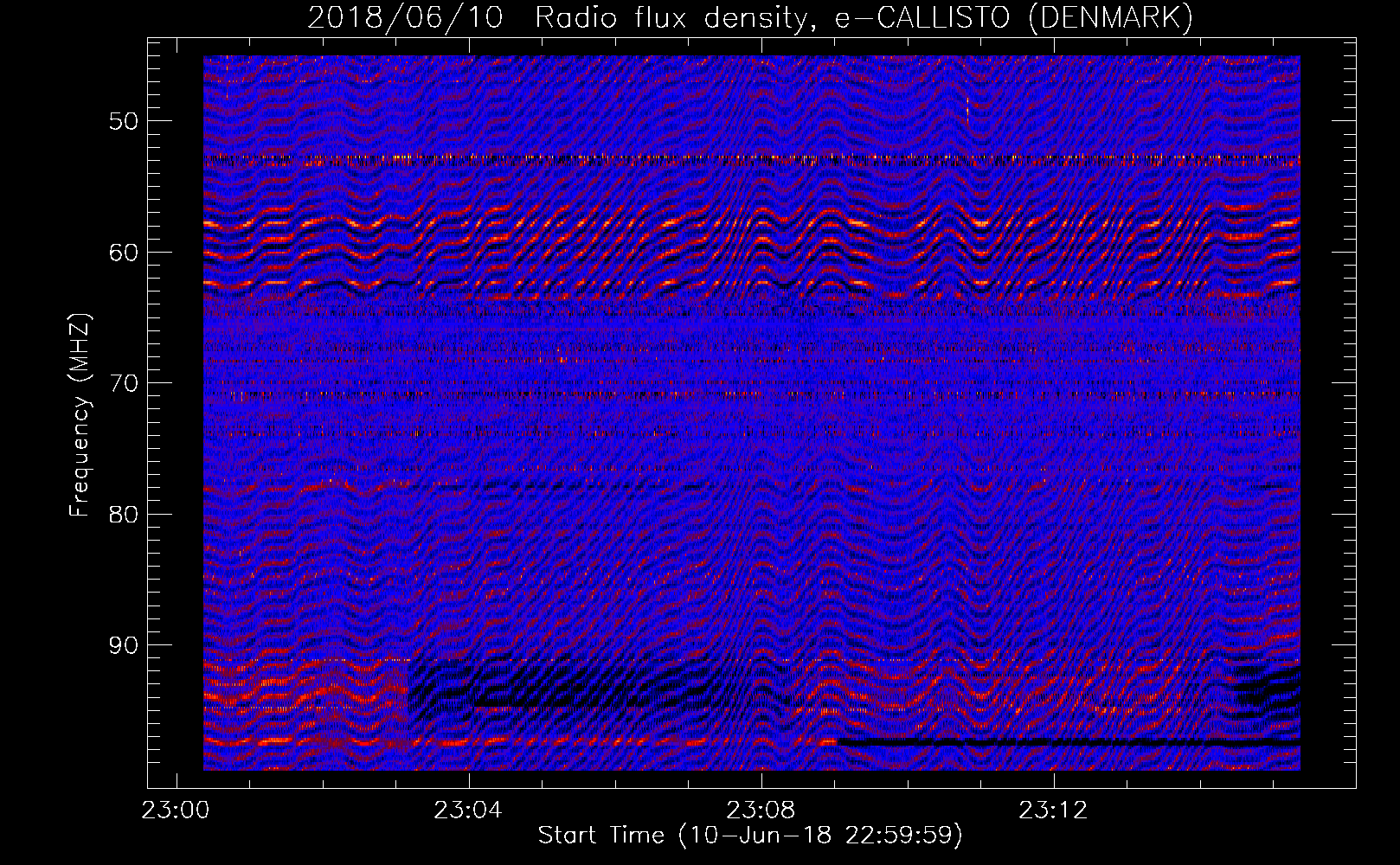Click the "60" frequency tick label

coord(124,253)
